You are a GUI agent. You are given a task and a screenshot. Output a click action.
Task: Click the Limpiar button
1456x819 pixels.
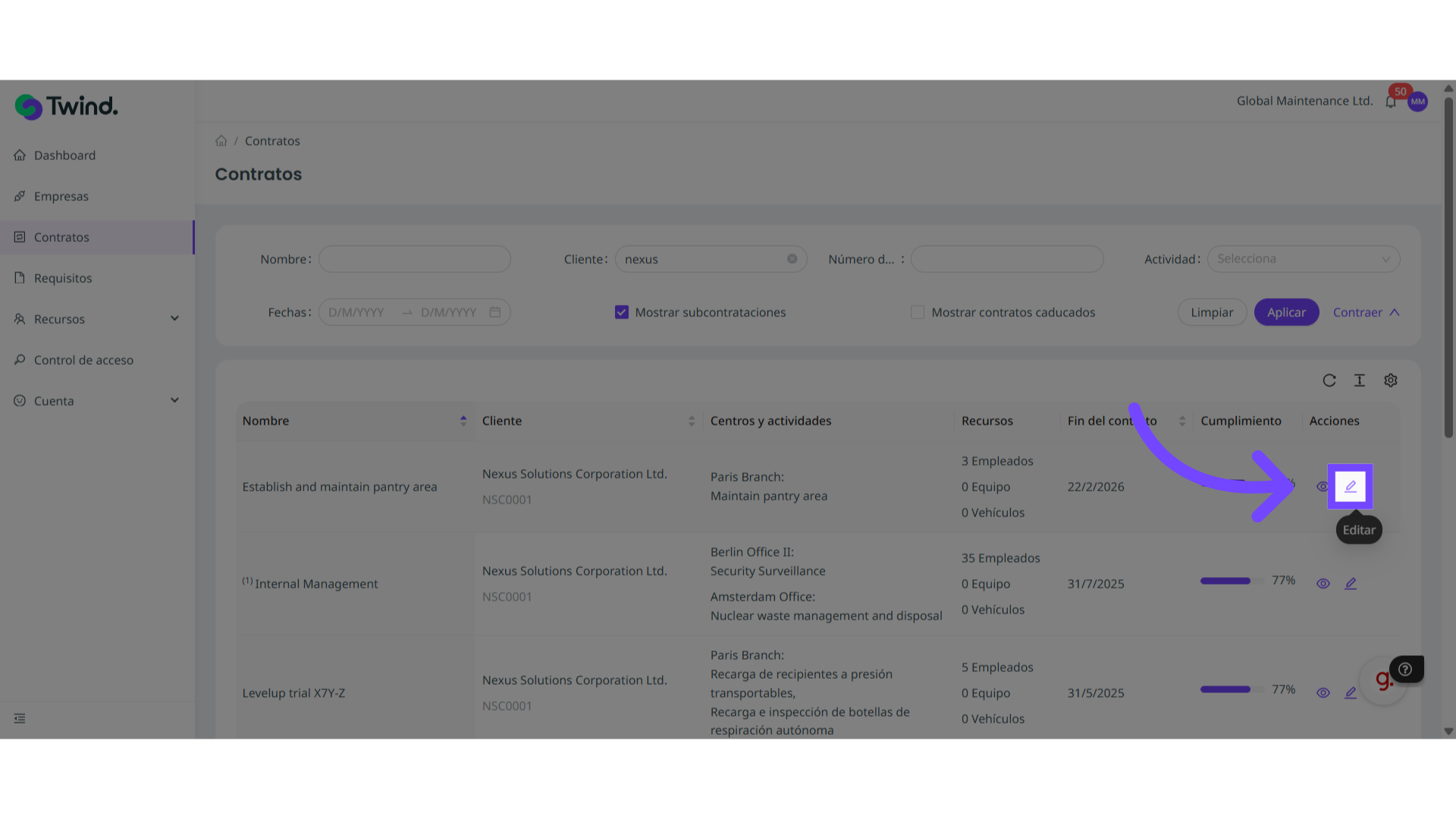1211,312
